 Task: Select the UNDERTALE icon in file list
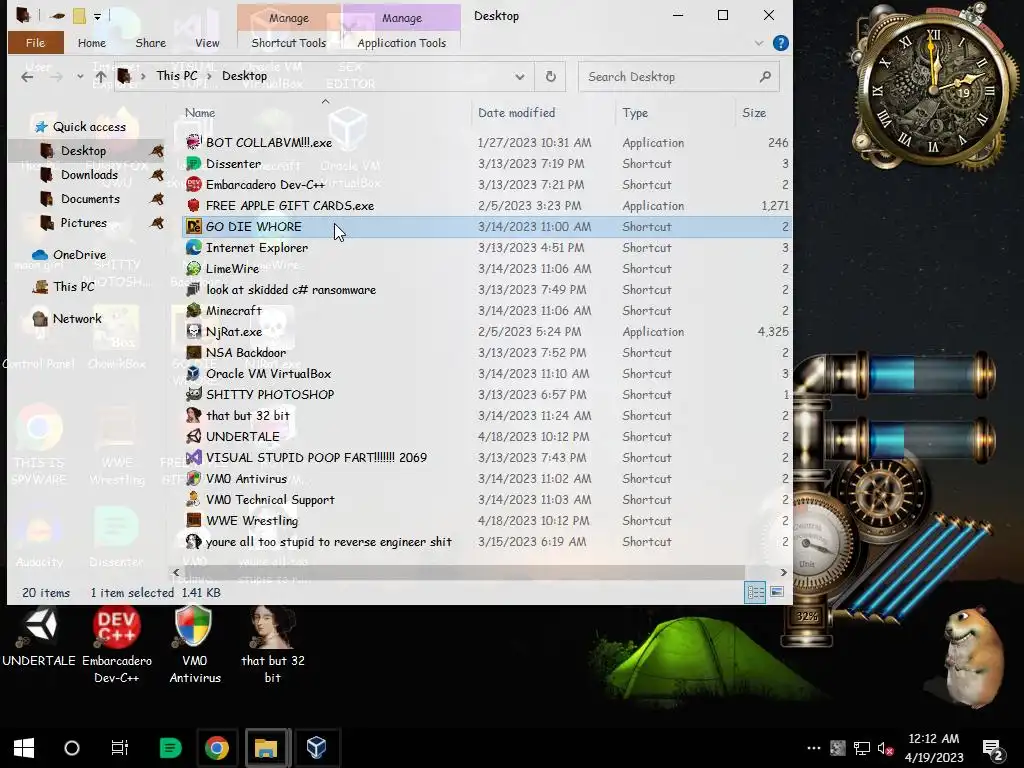[193, 436]
